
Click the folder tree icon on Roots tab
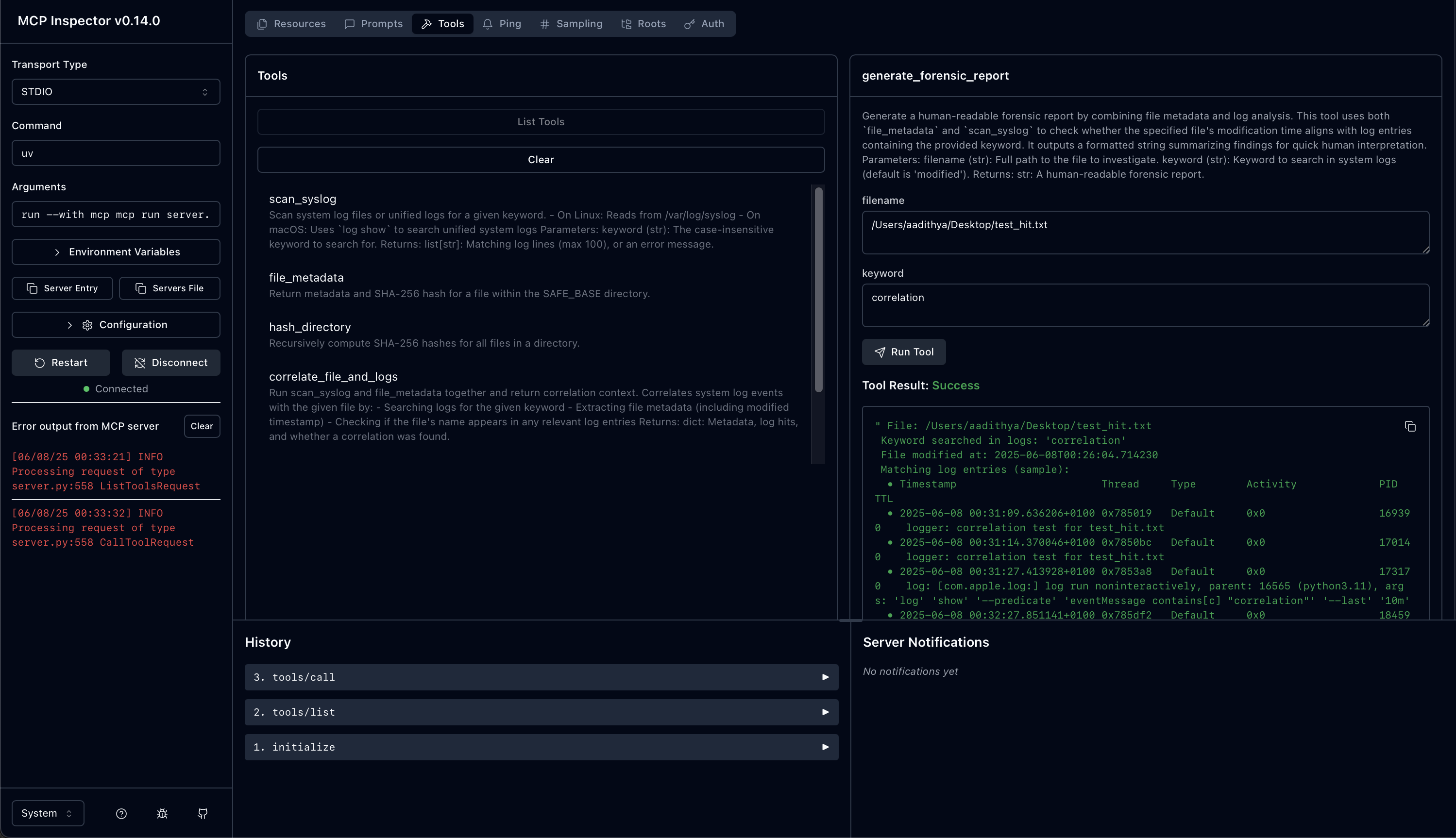tap(626, 24)
